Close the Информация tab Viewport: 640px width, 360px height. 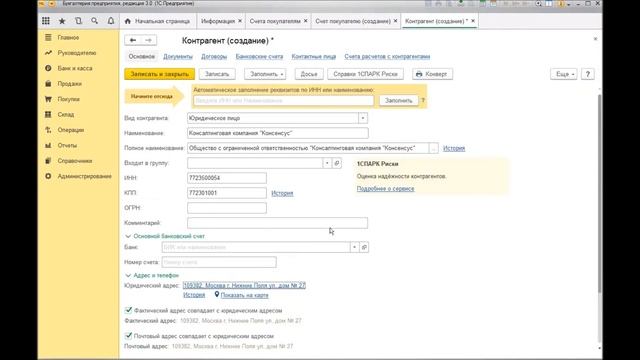(x=240, y=21)
